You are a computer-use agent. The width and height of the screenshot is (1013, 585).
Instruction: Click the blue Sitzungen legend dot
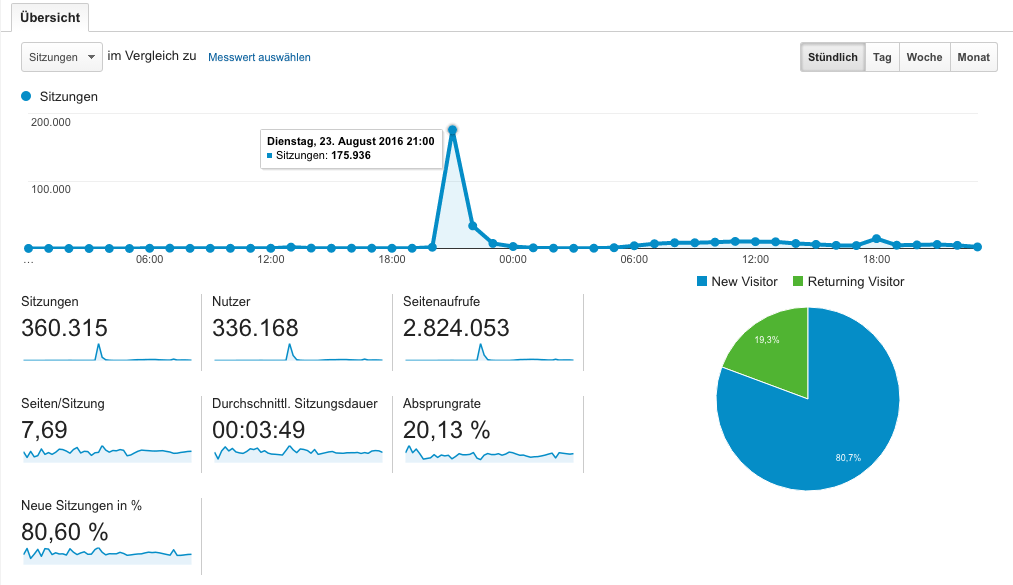click(26, 97)
